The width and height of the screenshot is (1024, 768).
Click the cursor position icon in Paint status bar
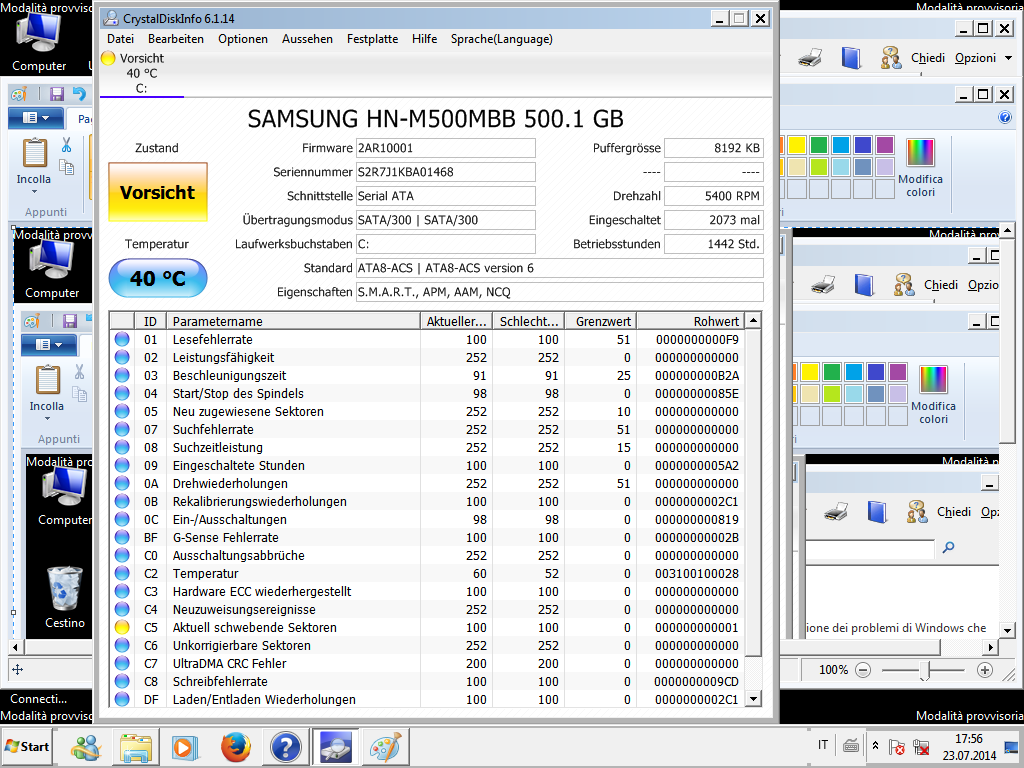[18, 669]
